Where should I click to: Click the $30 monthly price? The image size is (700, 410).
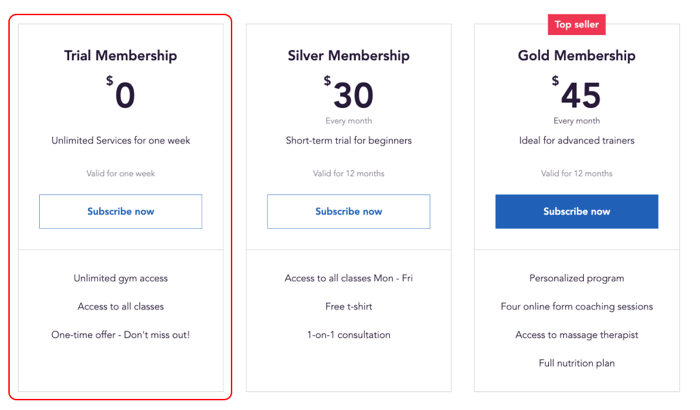(x=349, y=93)
